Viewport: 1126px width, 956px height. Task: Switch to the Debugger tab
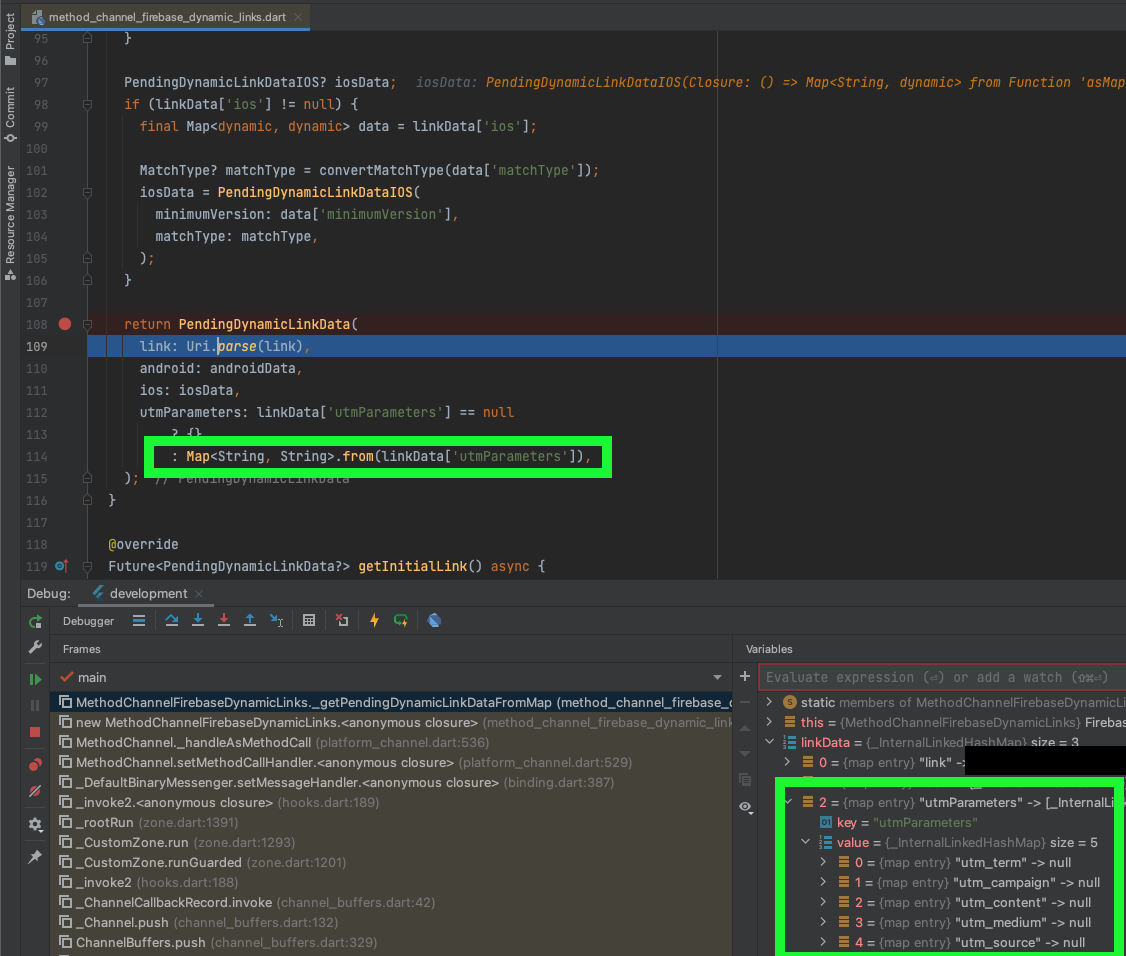click(x=88, y=621)
